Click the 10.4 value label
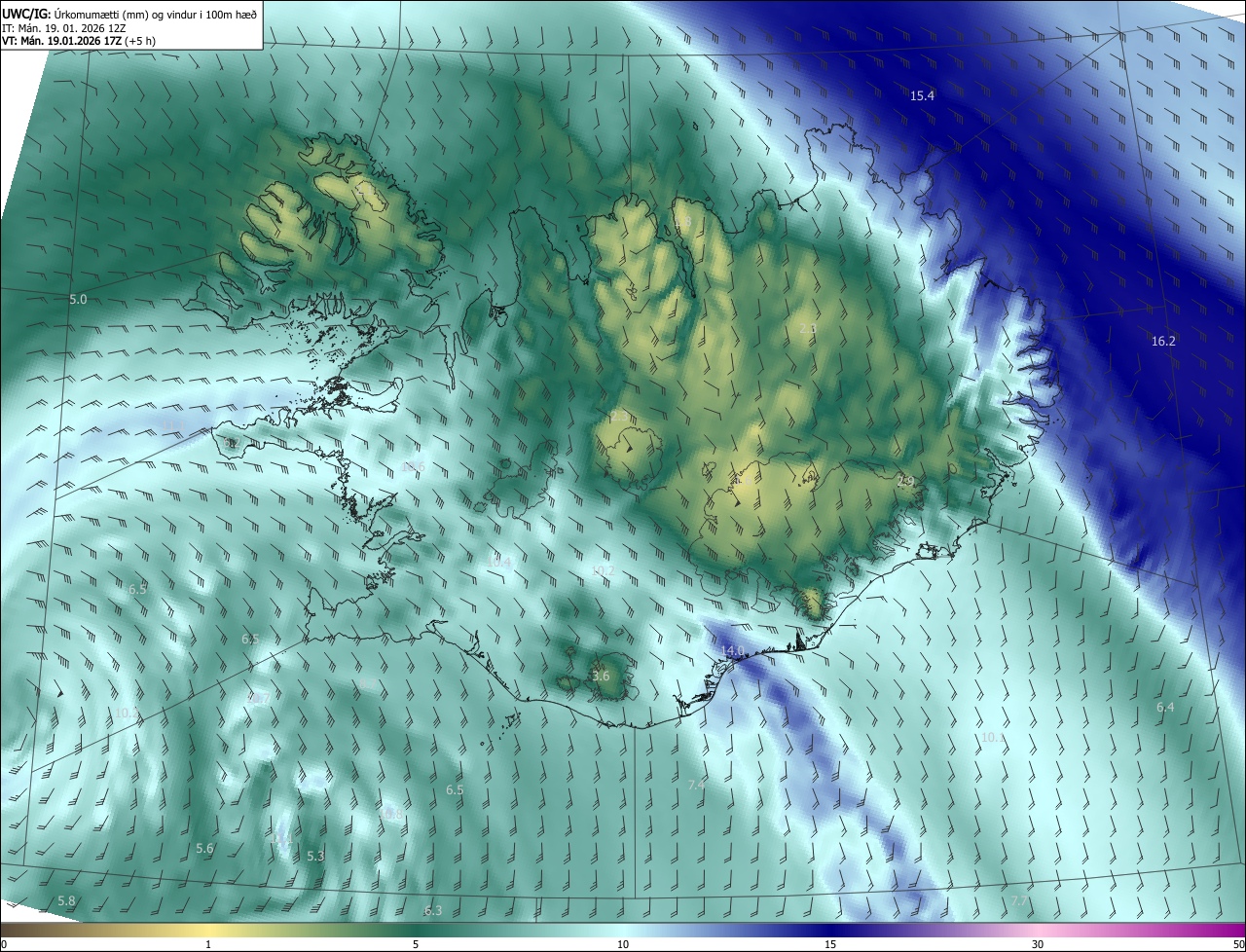This screenshot has height=952, width=1246. 498,562
